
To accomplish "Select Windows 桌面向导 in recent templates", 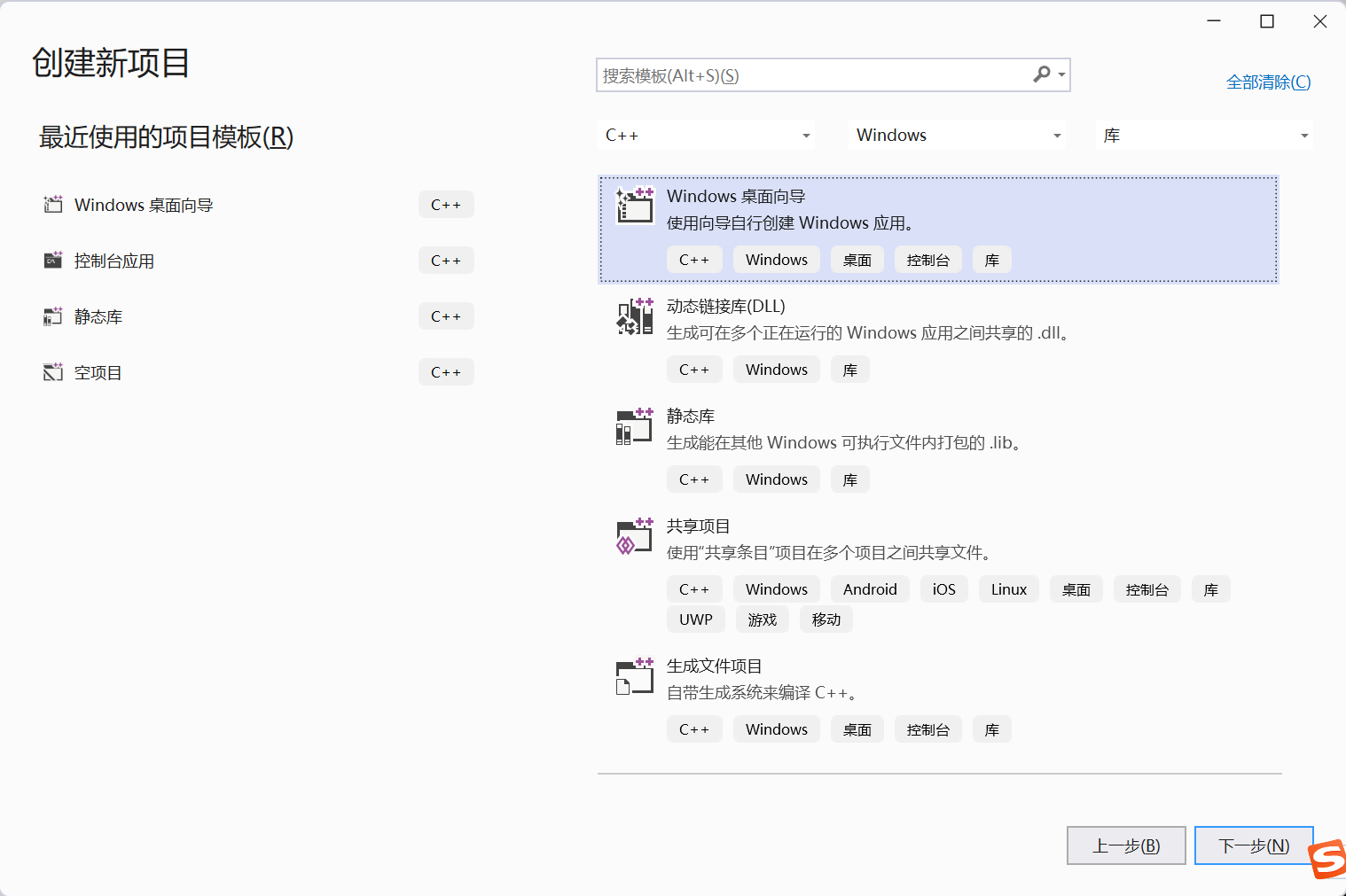I will coord(258,205).
